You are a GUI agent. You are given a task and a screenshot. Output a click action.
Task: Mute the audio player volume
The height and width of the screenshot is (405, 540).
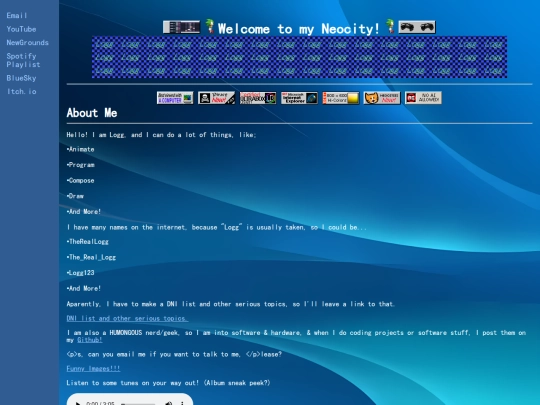[x=168, y=403]
